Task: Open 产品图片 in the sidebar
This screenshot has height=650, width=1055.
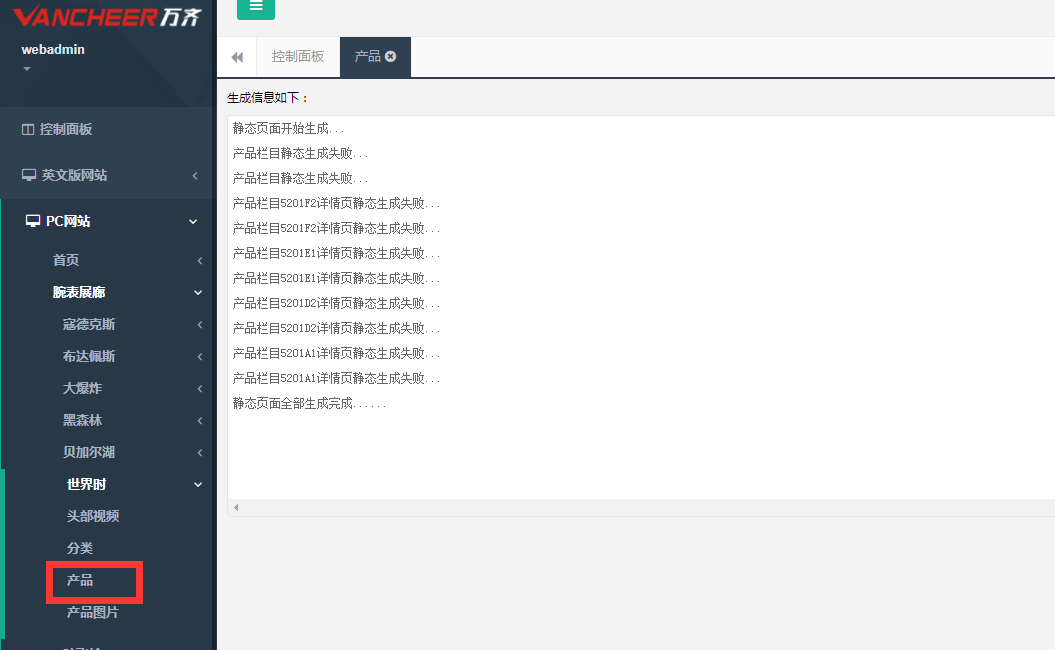Action: pyautogui.click(x=92, y=612)
